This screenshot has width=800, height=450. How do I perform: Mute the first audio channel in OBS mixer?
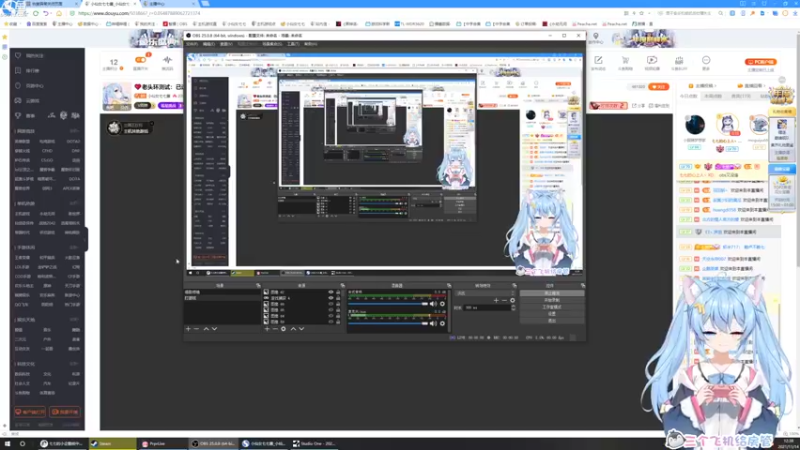433,304
